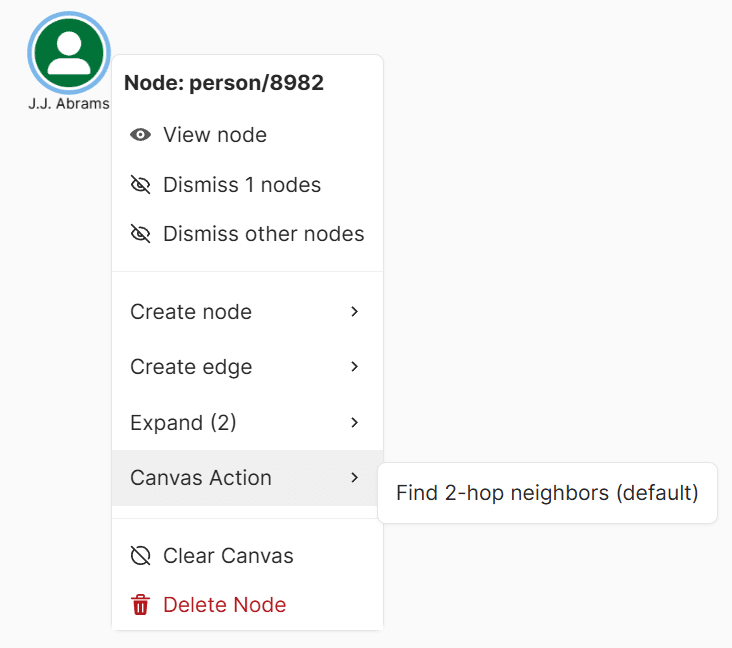Click the J.J. Abrams node label
The image size is (732, 648).
point(69,103)
